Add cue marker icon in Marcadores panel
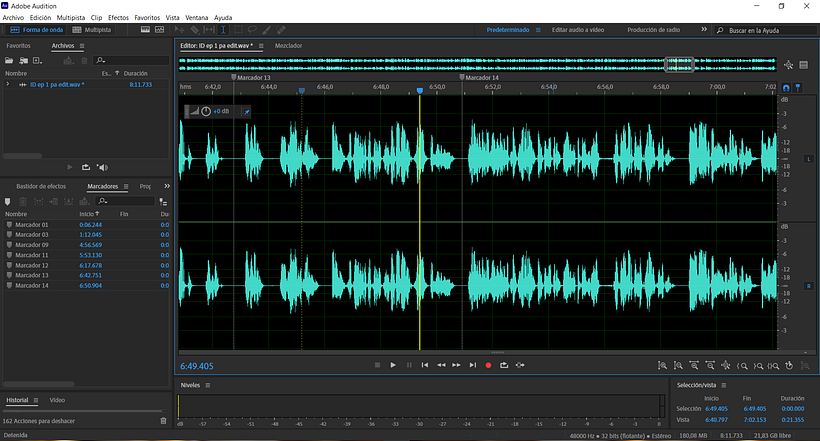 coord(7,201)
